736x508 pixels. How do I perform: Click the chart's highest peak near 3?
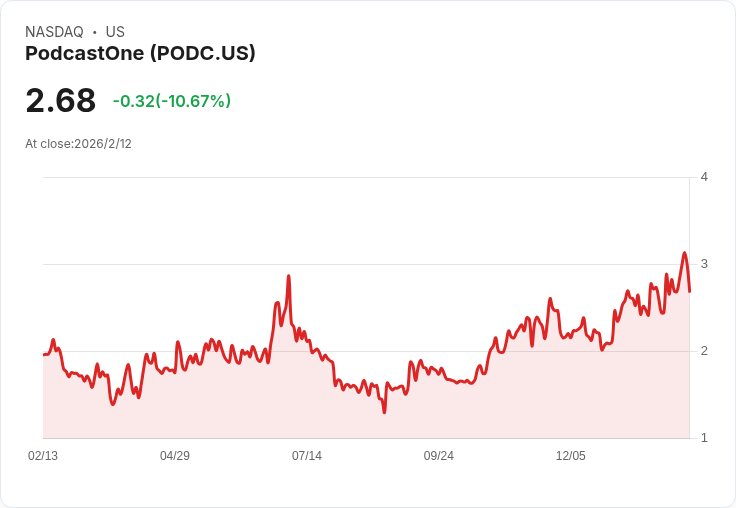click(x=684, y=253)
